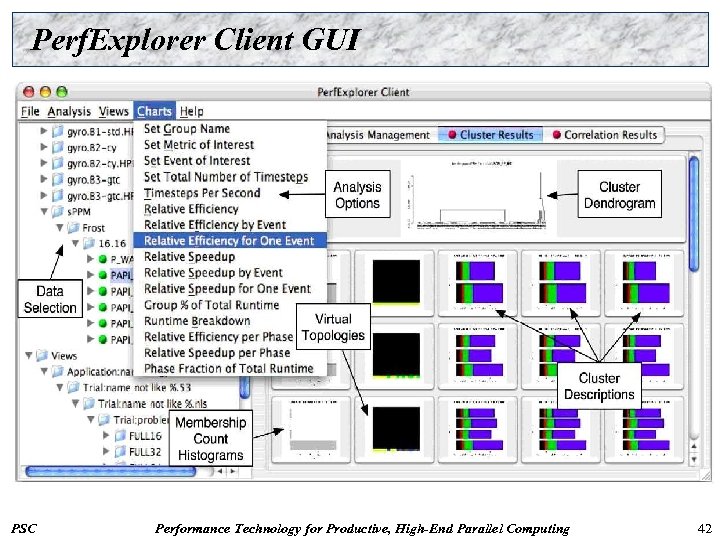The width and height of the screenshot is (720, 540).
Task: Expand the gyro.B3-gtc tree node
Action: (44, 179)
